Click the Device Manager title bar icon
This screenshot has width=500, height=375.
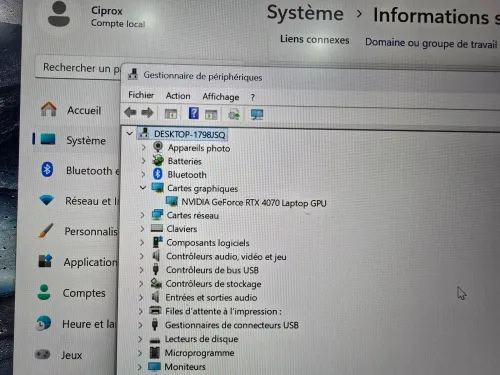click(x=133, y=74)
